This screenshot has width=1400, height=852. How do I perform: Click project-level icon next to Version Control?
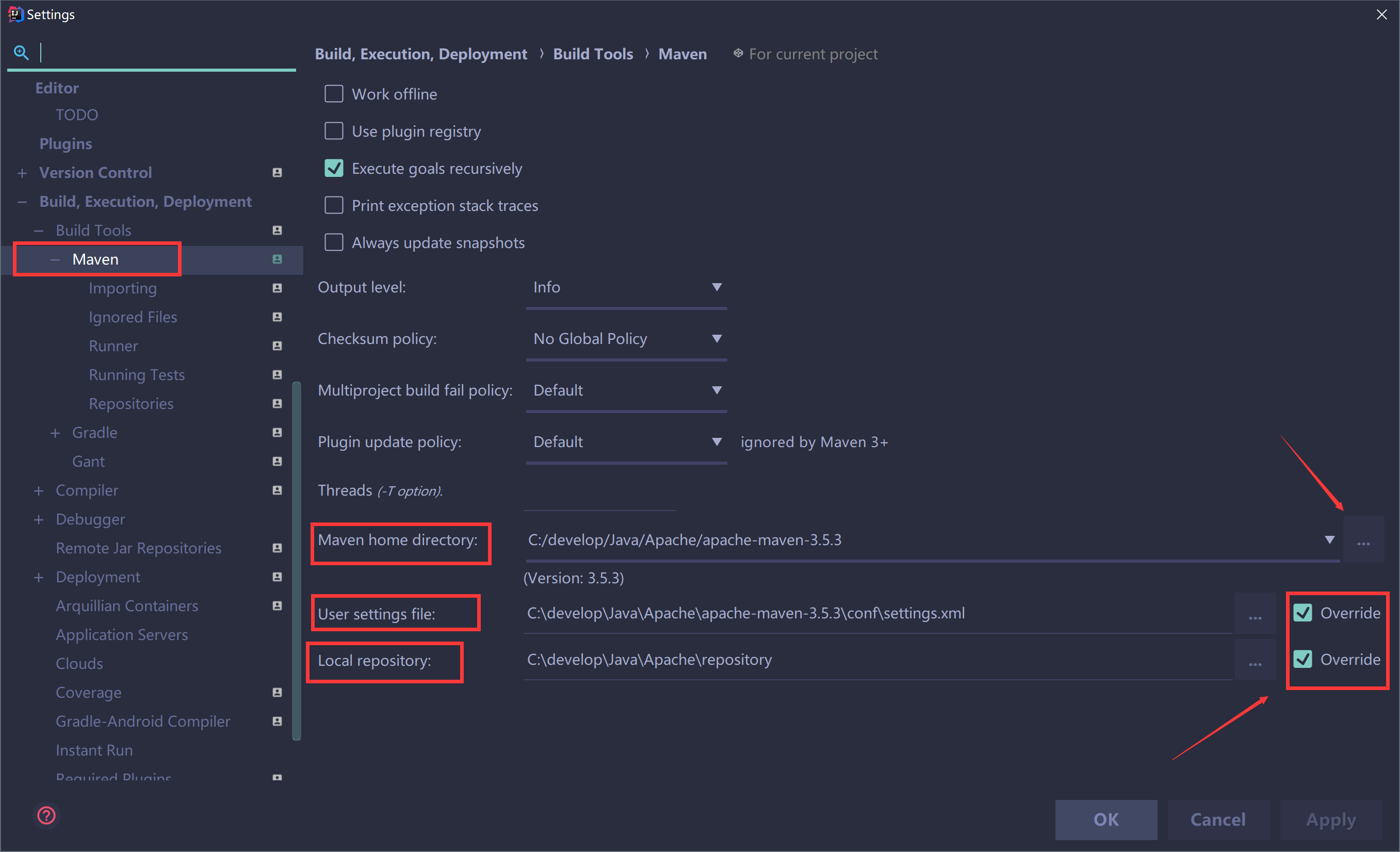coord(278,173)
